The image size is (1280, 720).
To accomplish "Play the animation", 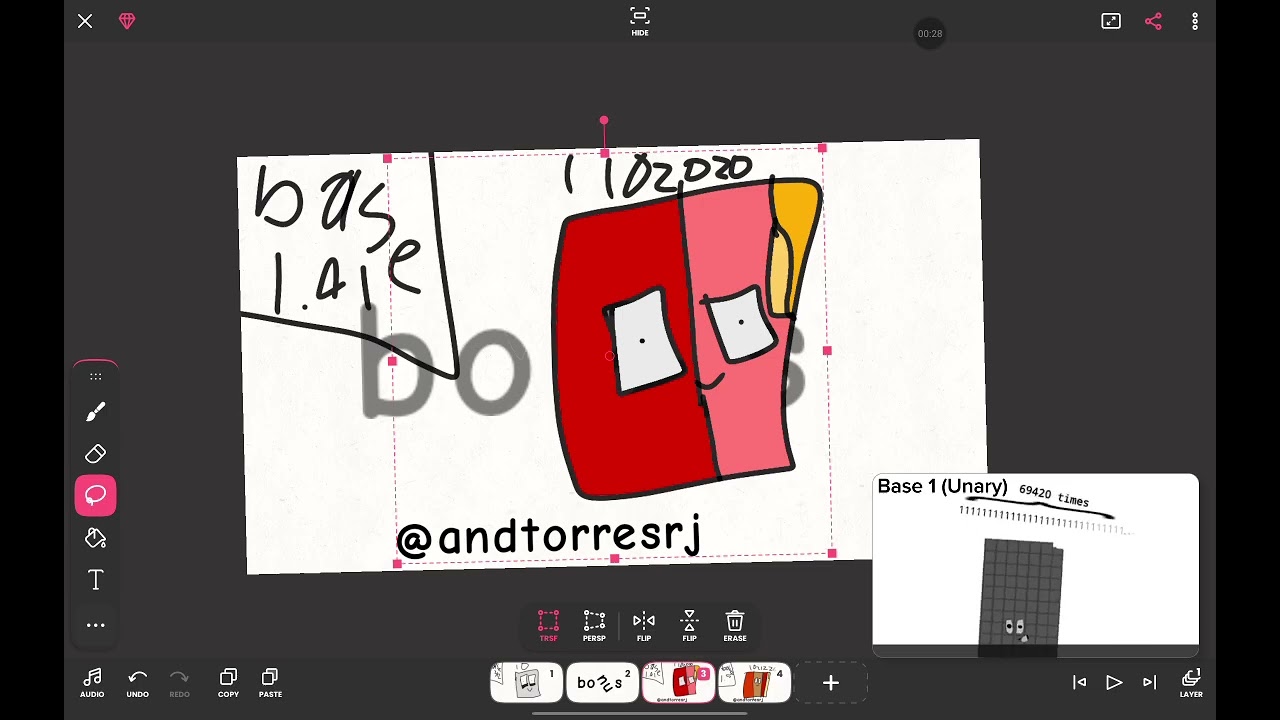I will coord(1114,682).
